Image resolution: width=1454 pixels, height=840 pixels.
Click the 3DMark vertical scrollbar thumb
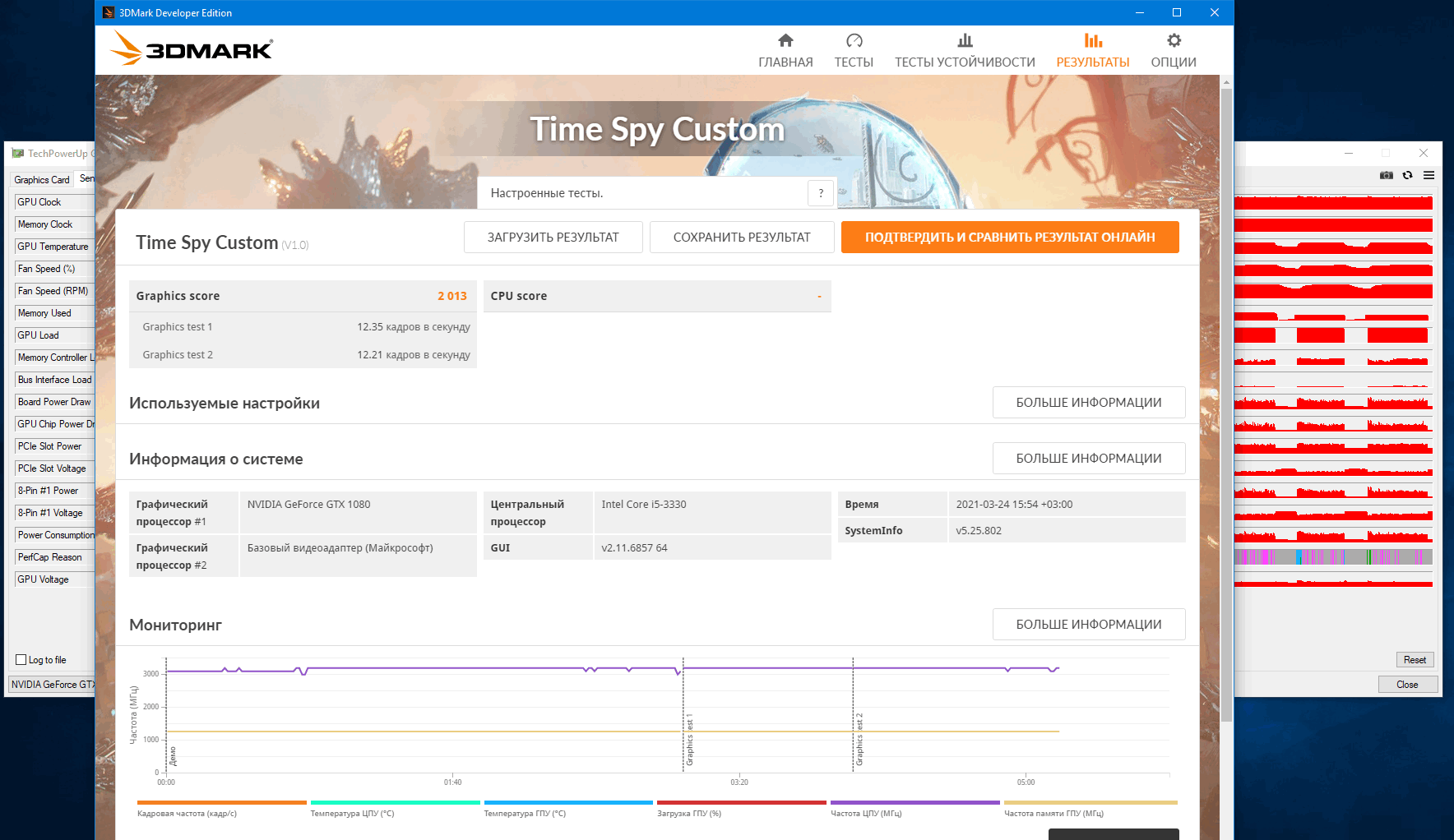[x=1226, y=404]
